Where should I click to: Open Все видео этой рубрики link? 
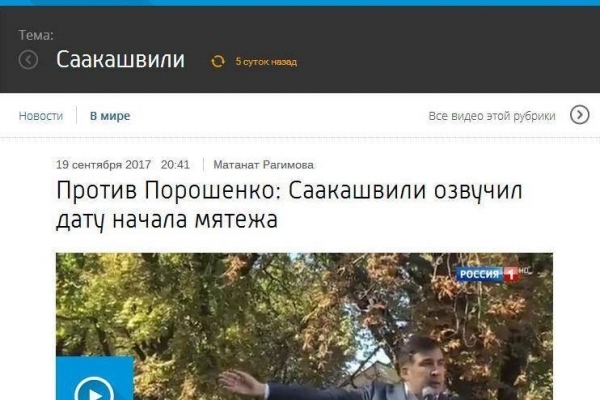pos(492,116)
